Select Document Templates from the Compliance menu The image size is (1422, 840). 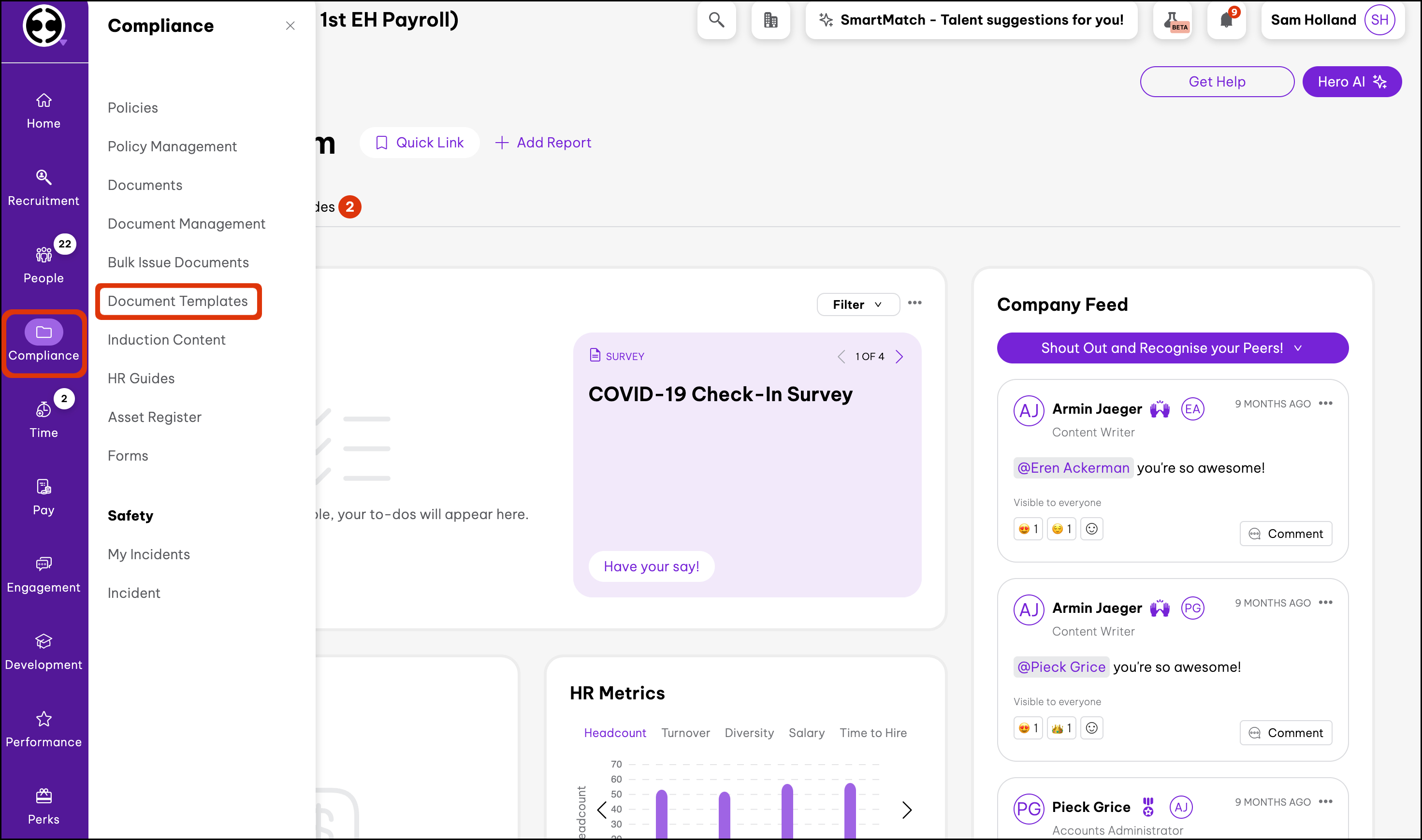[x=178, y=301]
